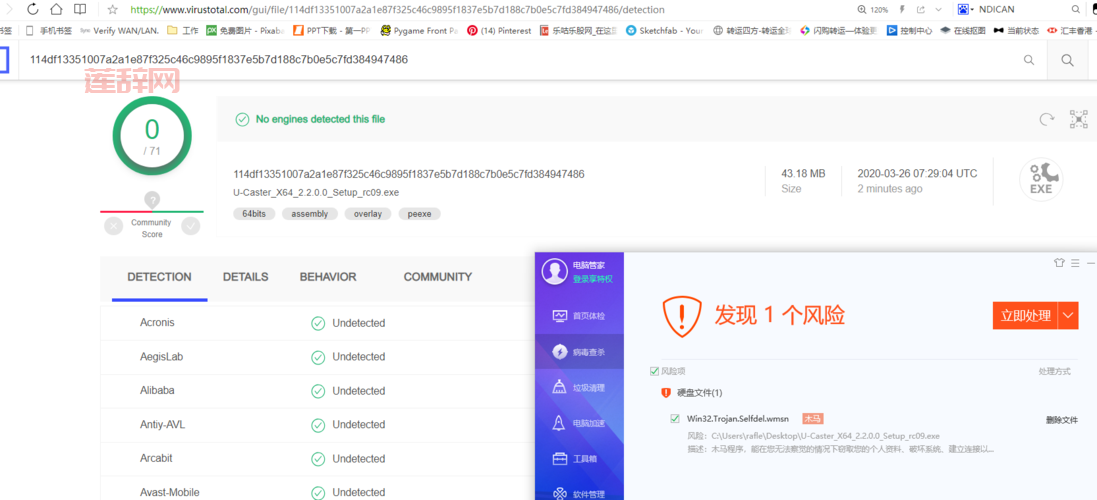Open the Sketchfab bookmark

[x=665, y=31]
